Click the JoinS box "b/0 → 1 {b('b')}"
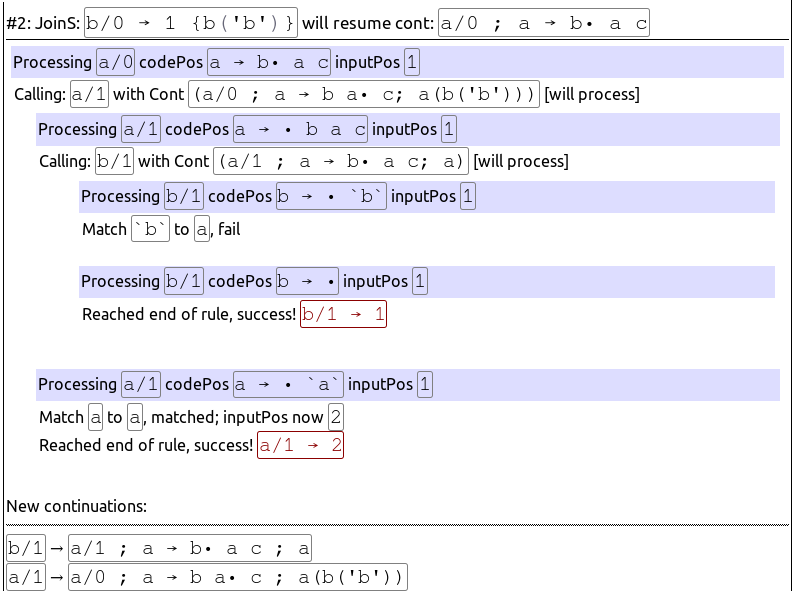Screen dimensions: 796x593 (x=191, y=22)
